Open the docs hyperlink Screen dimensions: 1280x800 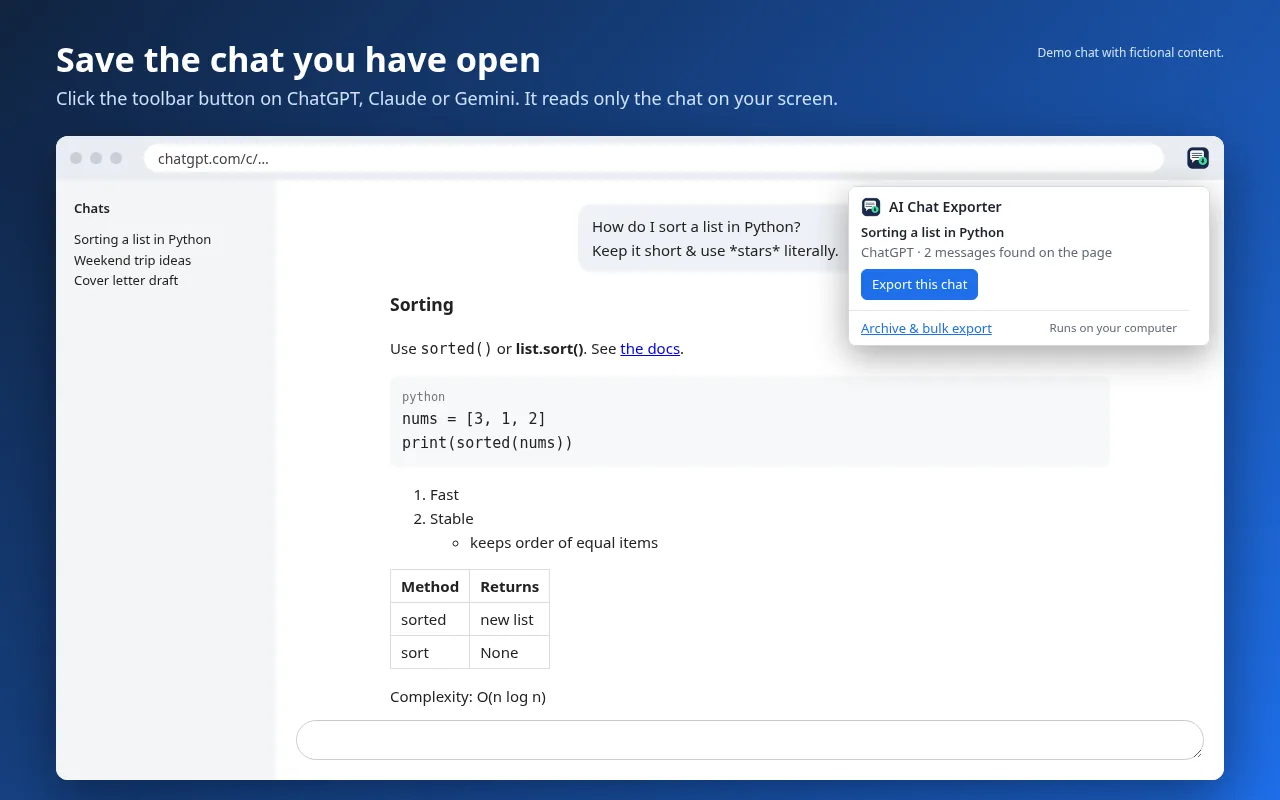[650, 349]
